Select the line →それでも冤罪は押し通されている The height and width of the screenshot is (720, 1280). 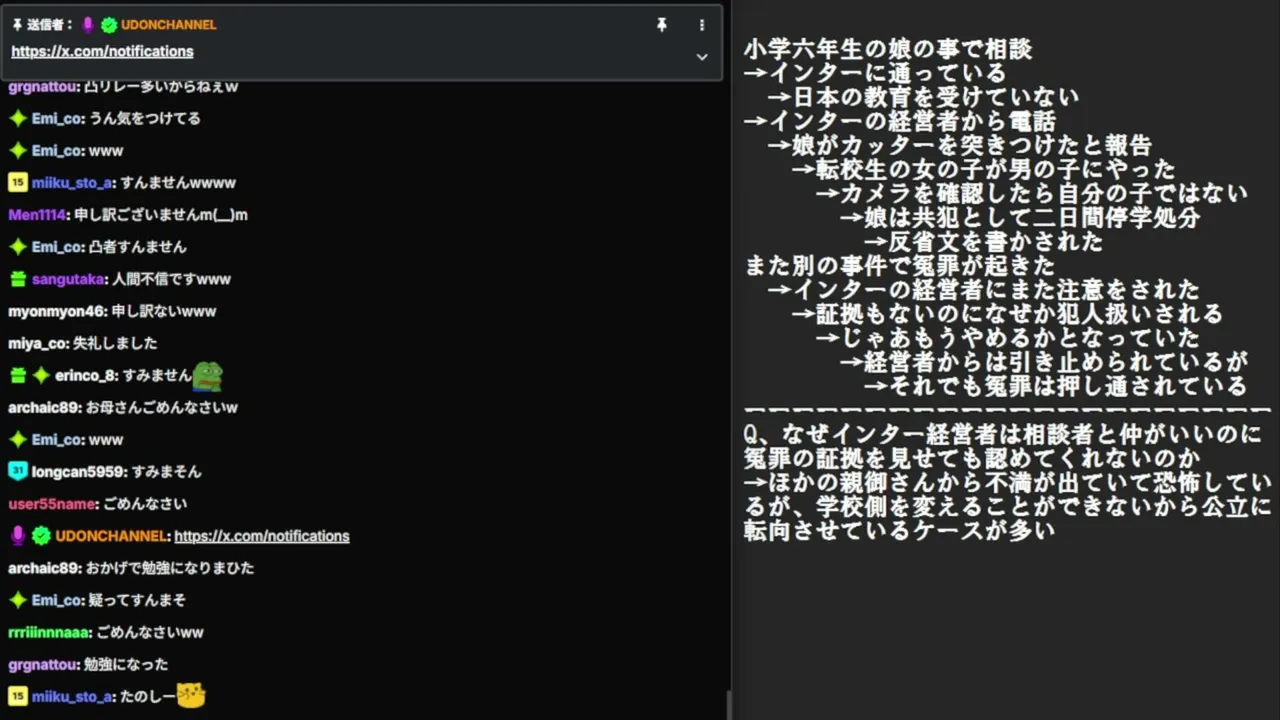pyautogui.click(x=1056, y=386)
